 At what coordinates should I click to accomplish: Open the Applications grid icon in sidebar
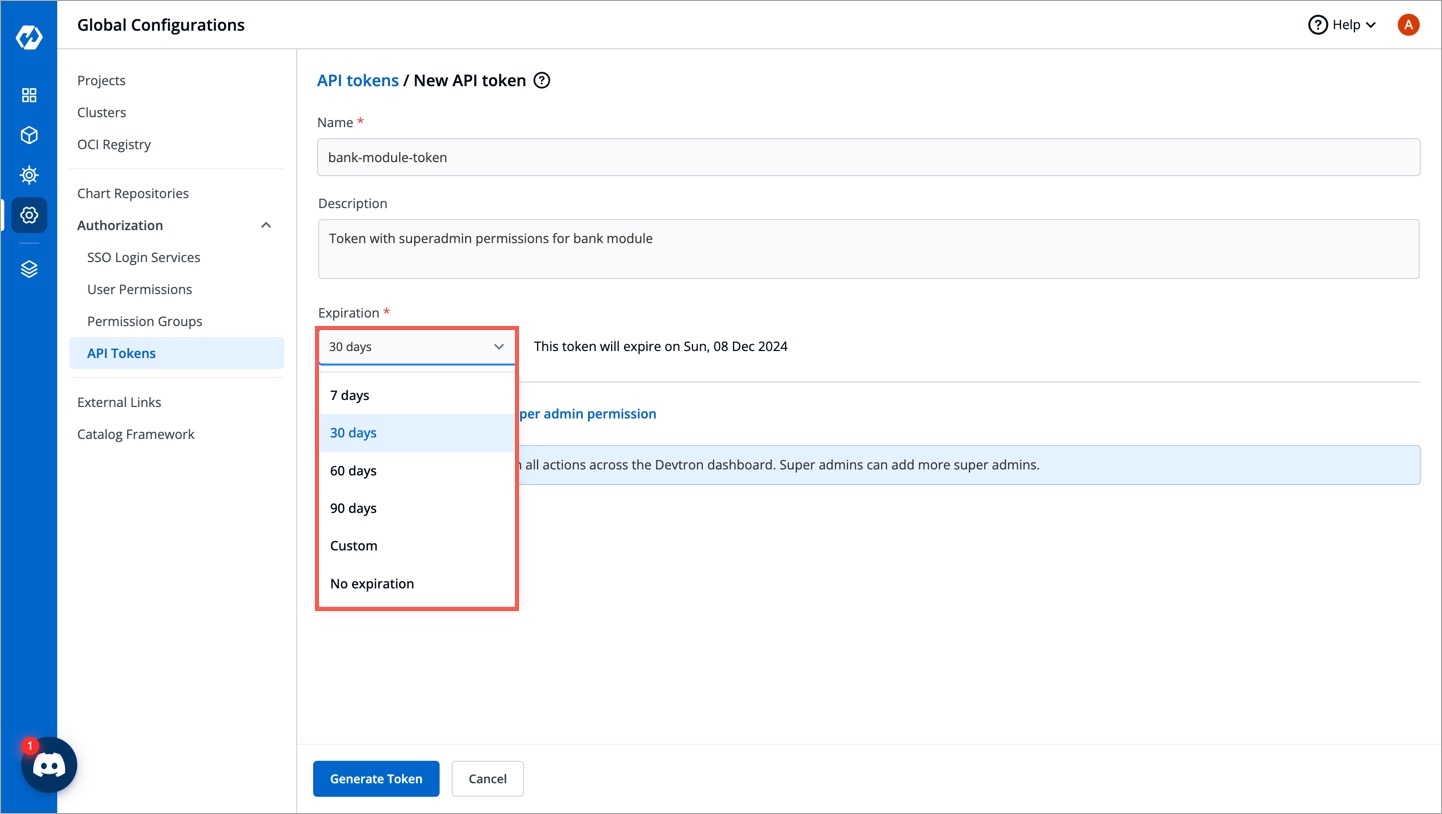(29, 95)
